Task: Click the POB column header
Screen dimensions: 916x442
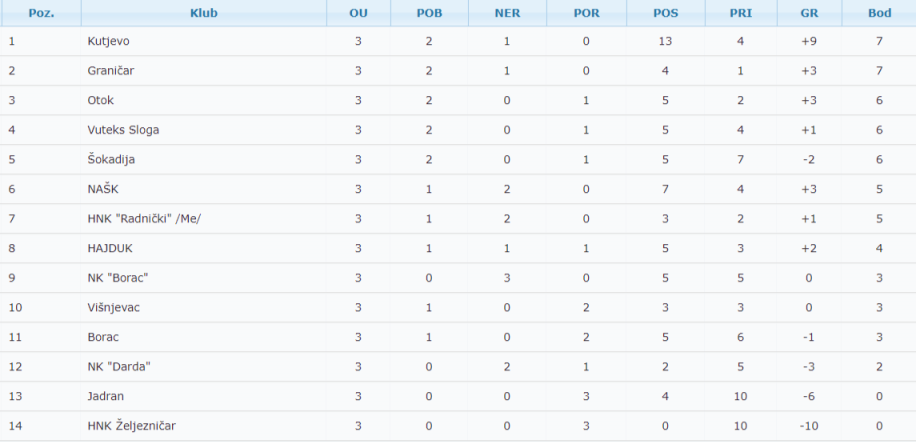Action: click(429, 13)
